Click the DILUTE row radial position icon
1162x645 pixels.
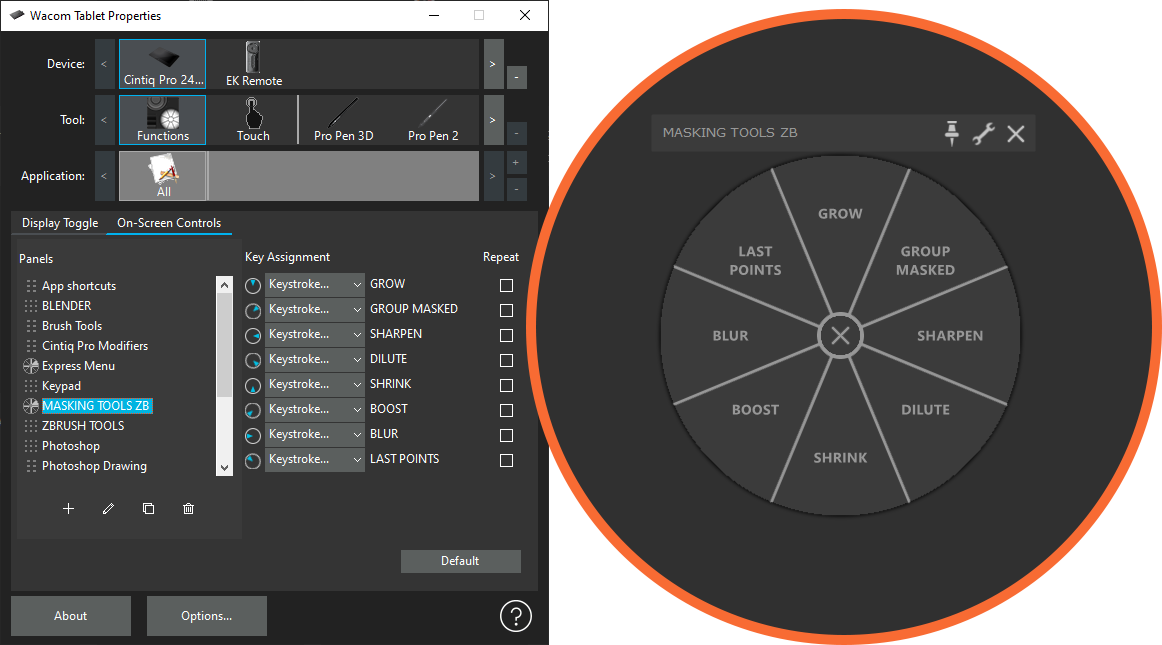253,361
